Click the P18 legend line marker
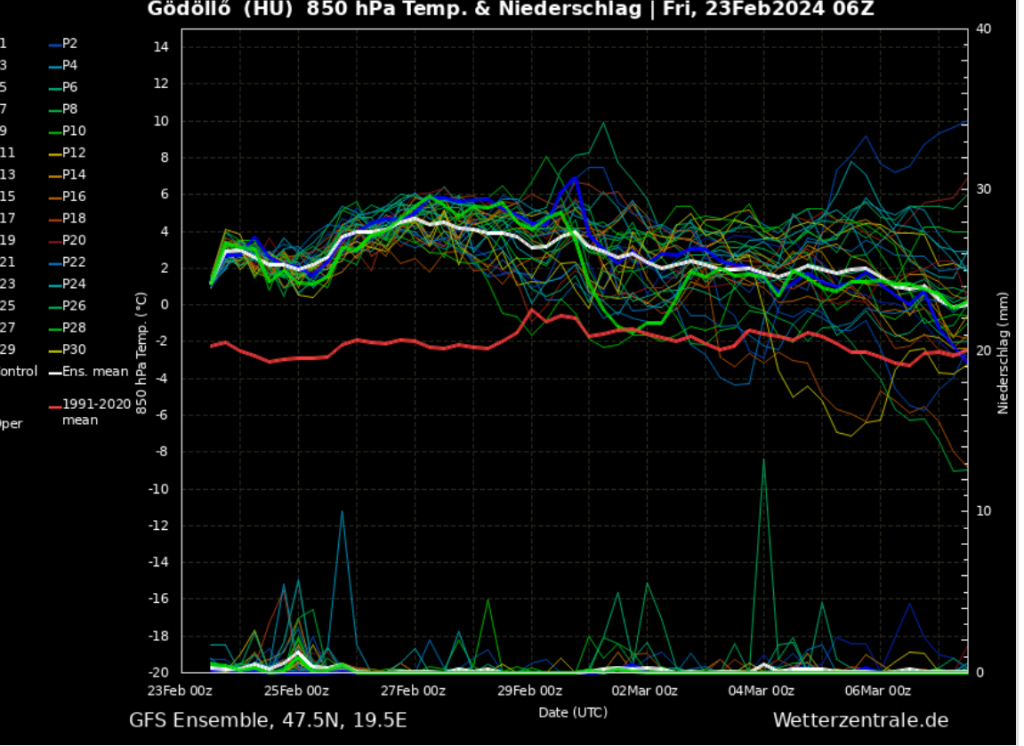Viewport: 1024px width, 746px height. point(54,219)
